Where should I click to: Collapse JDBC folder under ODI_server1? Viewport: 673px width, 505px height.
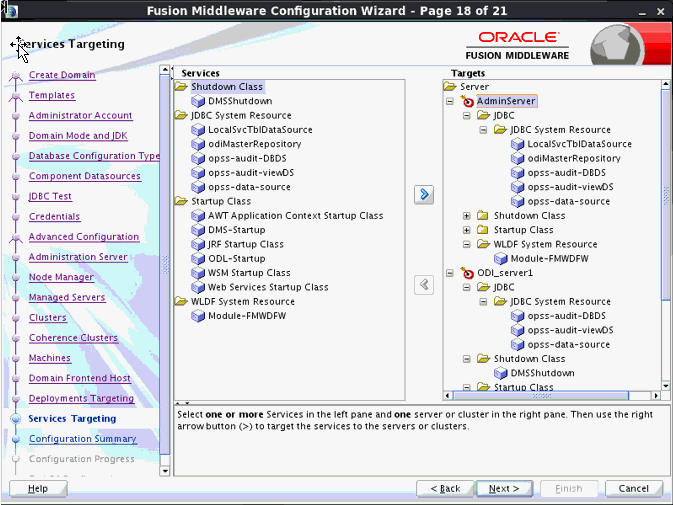click(467, 287)
